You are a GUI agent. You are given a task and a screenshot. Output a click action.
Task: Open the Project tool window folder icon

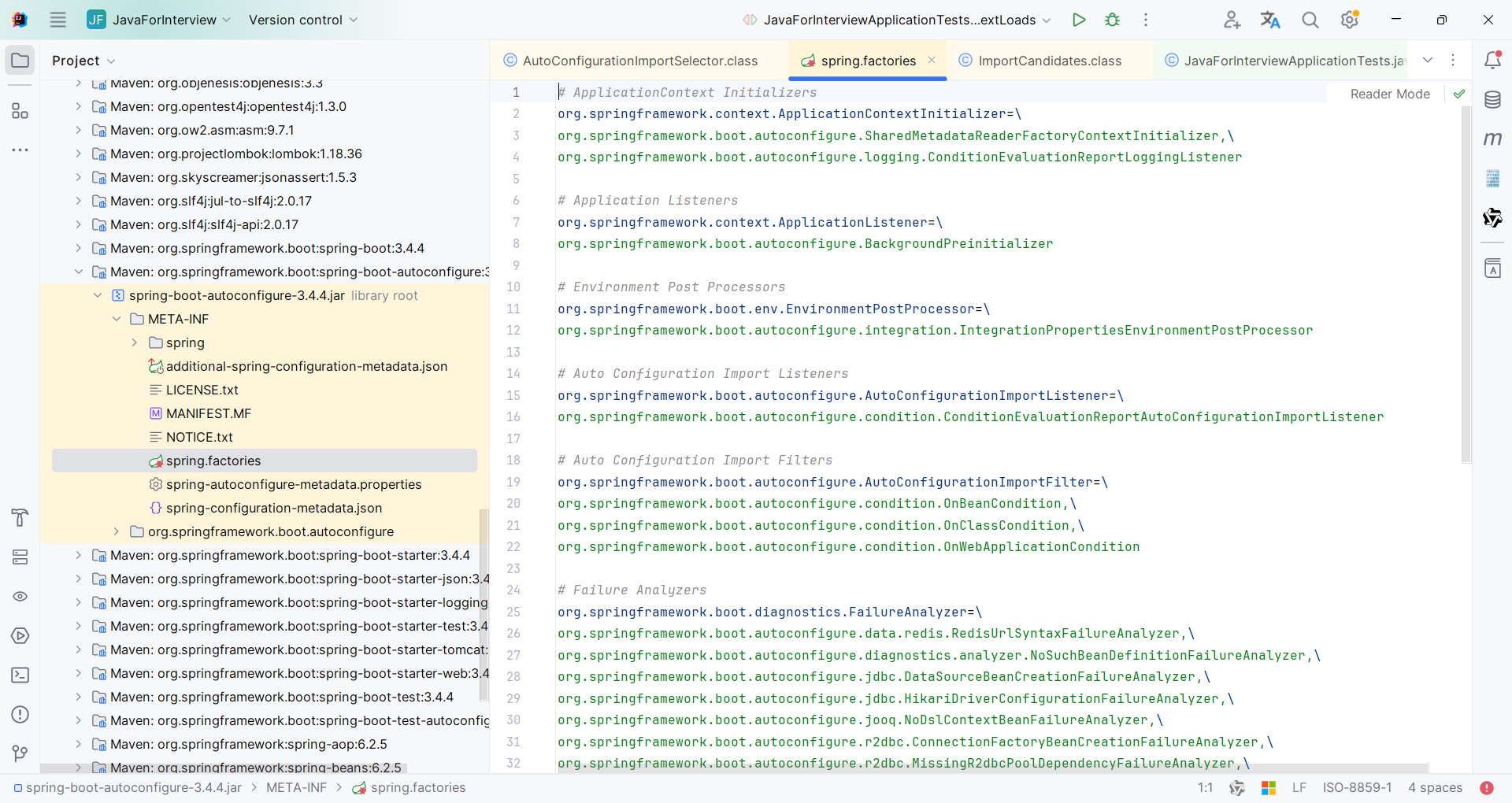pyautogui.click(x=20, y=61)
